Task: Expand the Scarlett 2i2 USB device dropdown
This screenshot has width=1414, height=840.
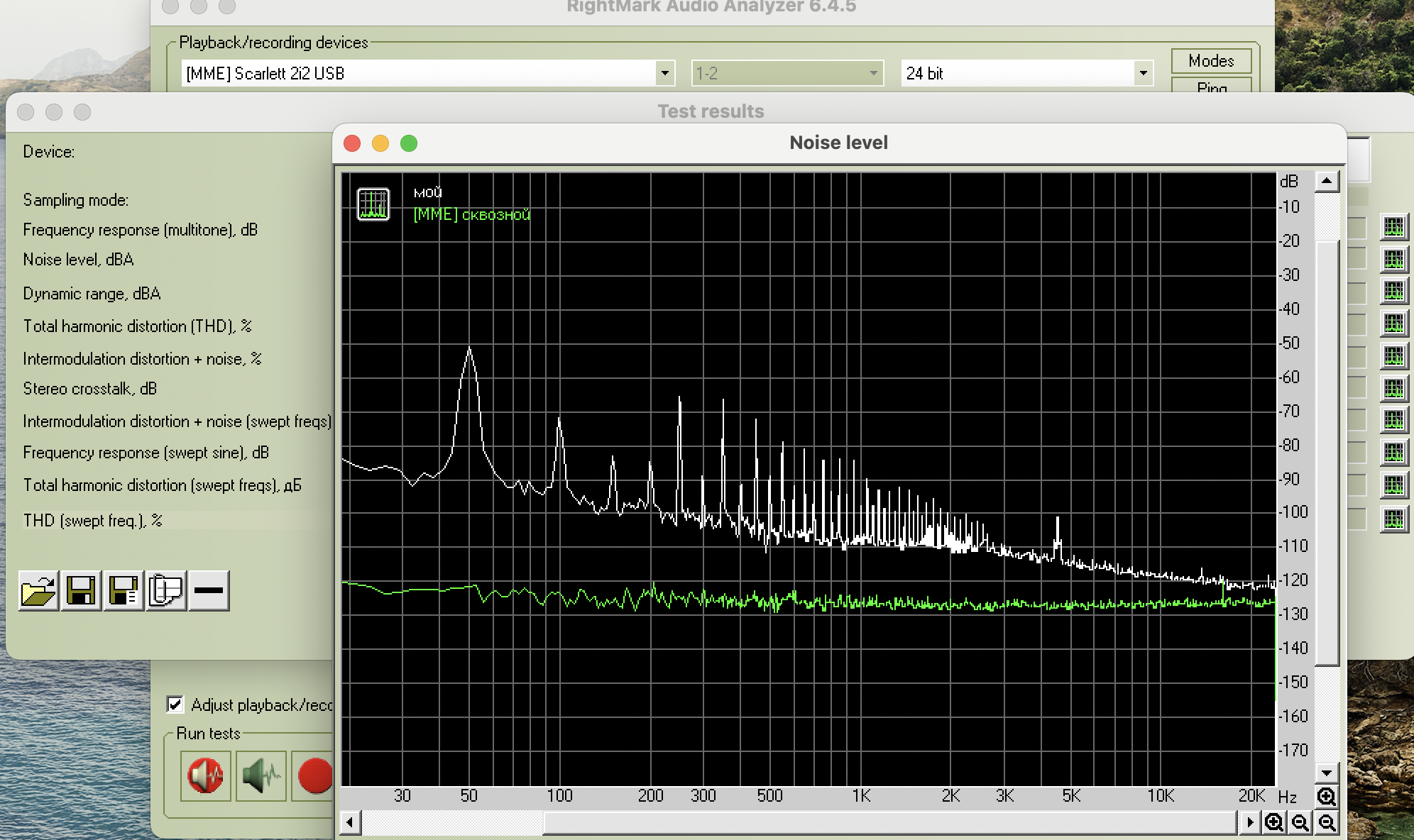Action: pyautogui.click(x=664, y=73)
